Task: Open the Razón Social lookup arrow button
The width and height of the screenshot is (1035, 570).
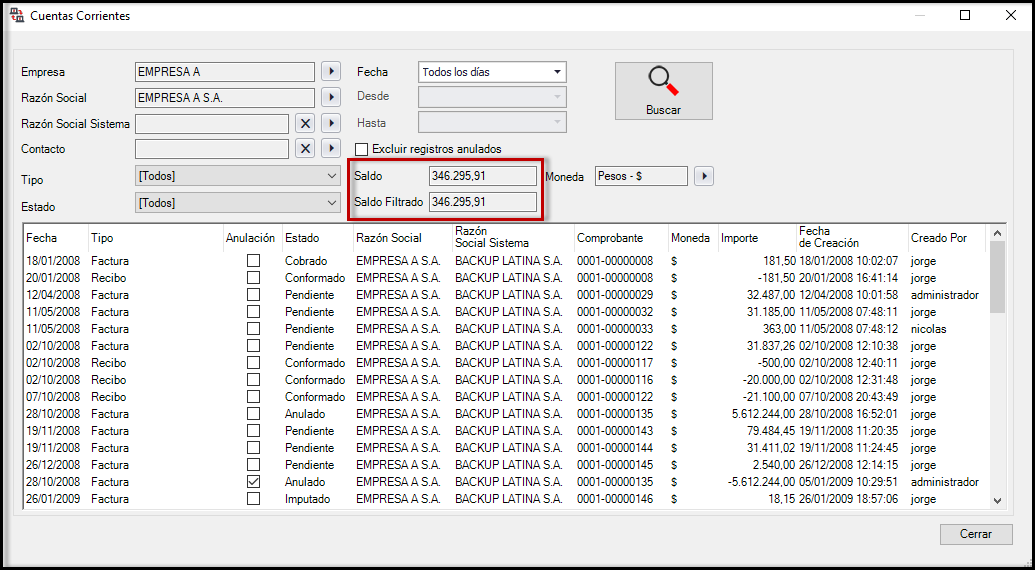Action: click(331, 98)
